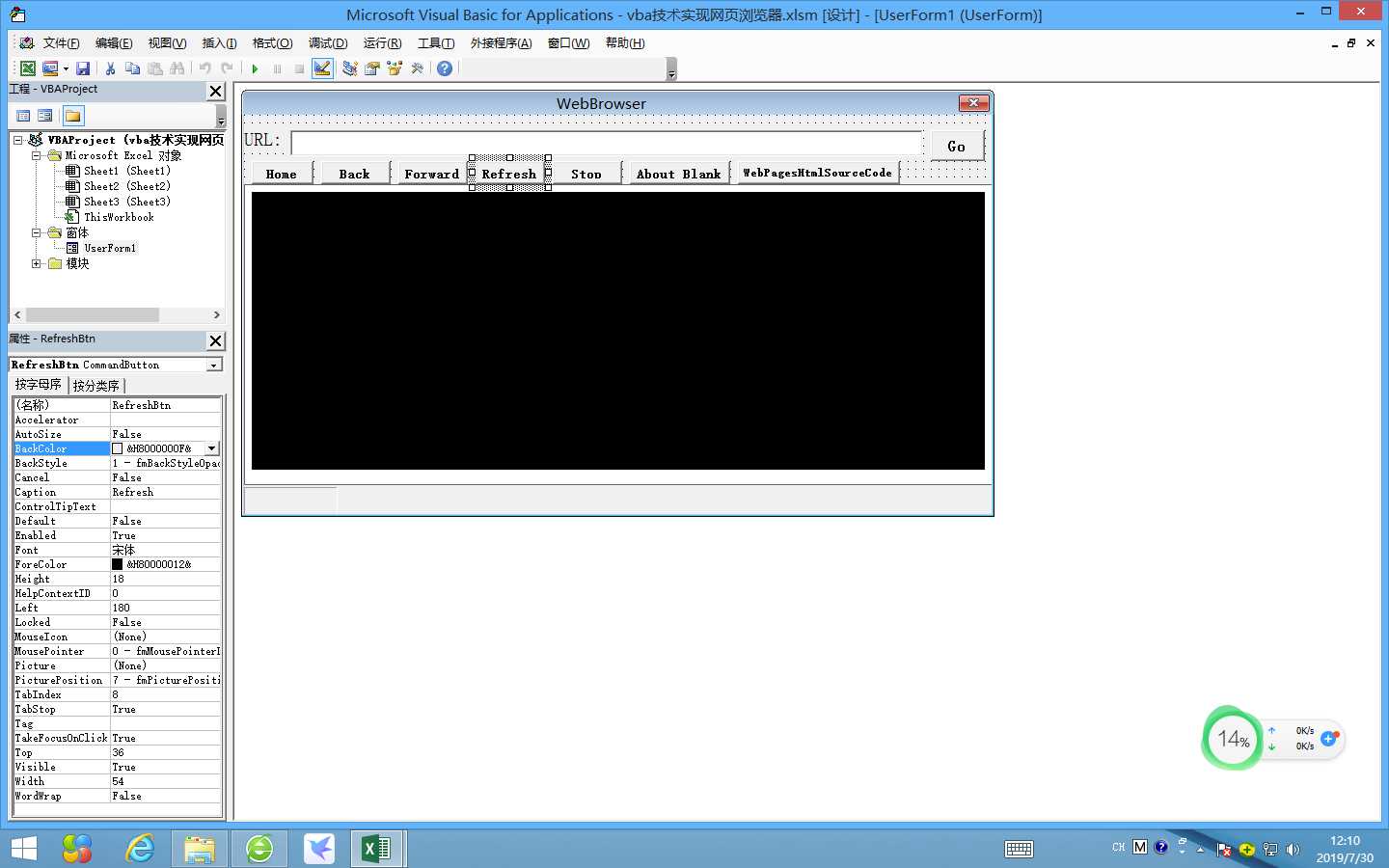
Task: Click the Back button on the form
Action: 354,174
